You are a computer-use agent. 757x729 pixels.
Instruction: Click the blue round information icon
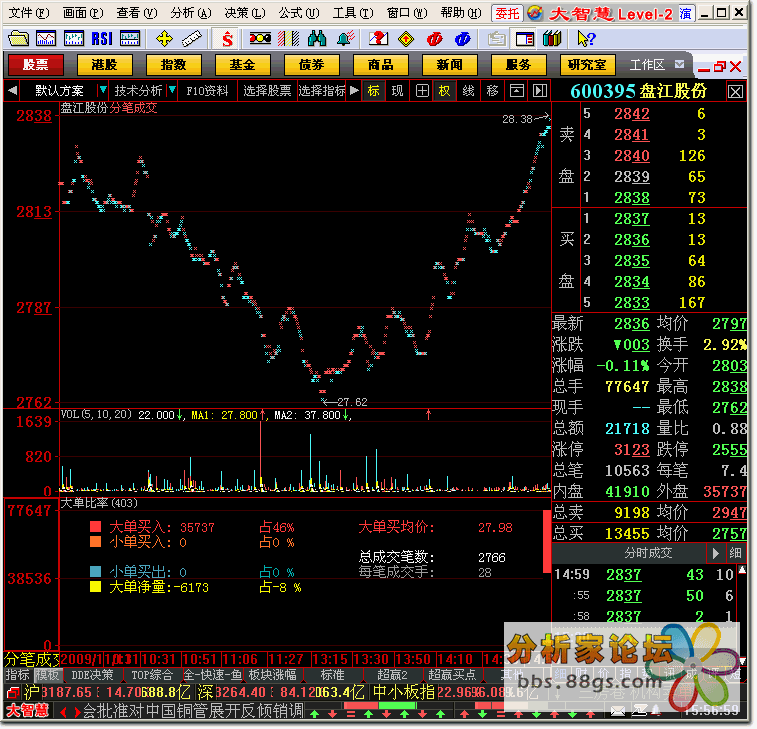(x=463, y=39)
